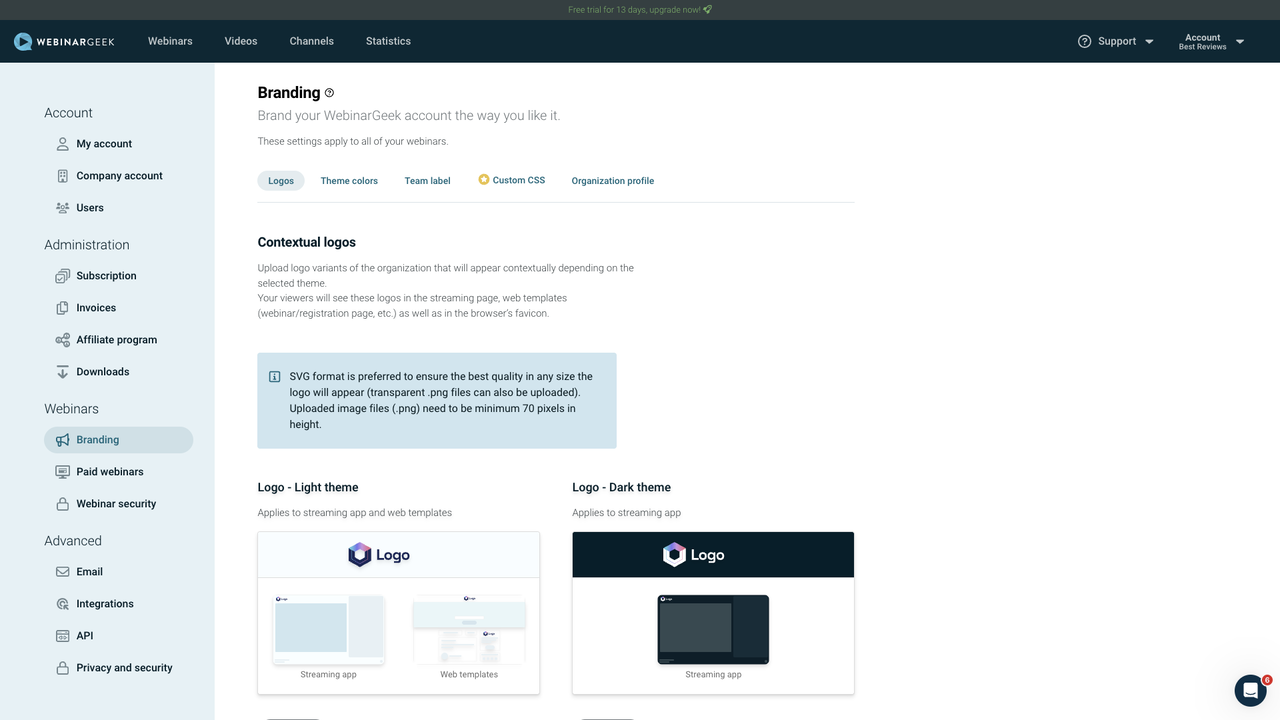The width and height of the screenshot is (1280, 720).
Task: Open the Webinars navigation menu
Action: [x=170, y=41]
